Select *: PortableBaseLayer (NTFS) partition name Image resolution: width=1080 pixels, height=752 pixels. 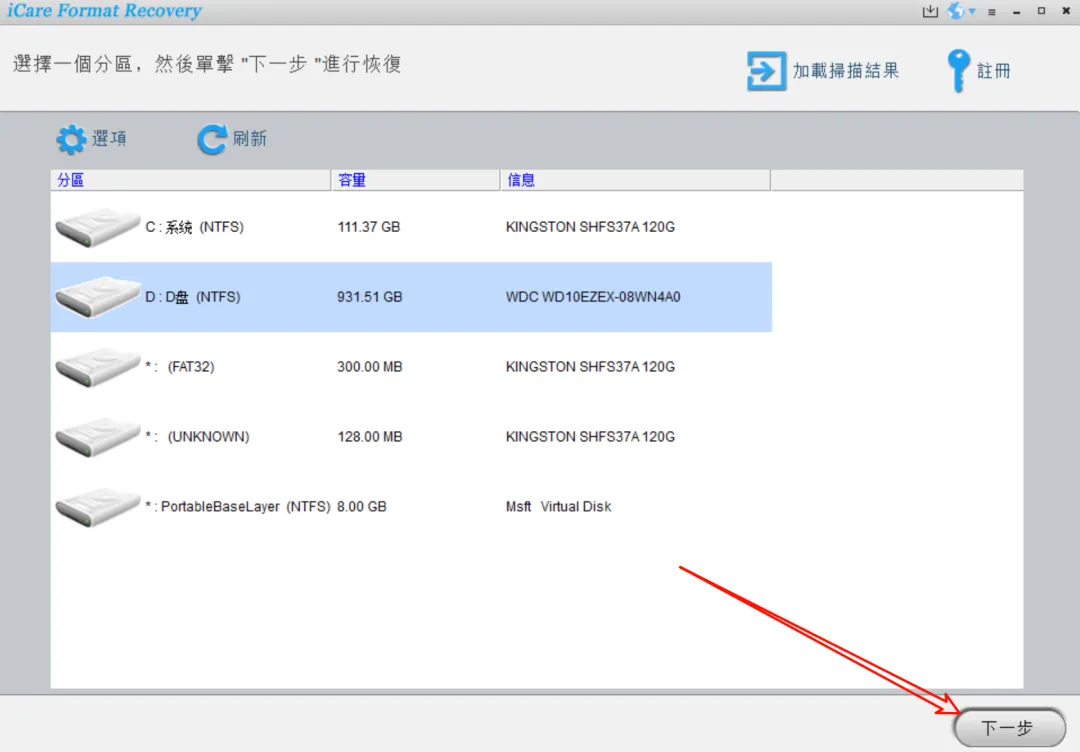point(238,507)
